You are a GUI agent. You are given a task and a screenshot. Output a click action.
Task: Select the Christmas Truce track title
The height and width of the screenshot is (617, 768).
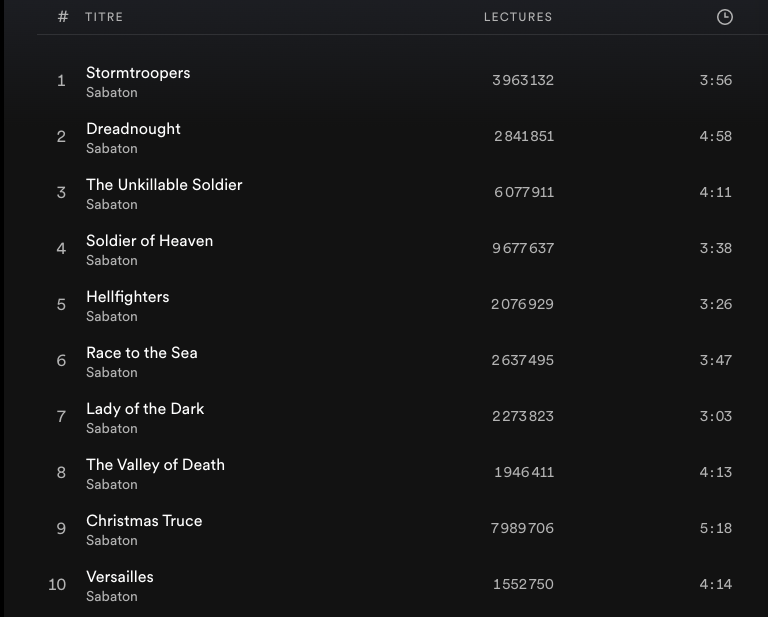pyautogui.click(x=144, y=521)
